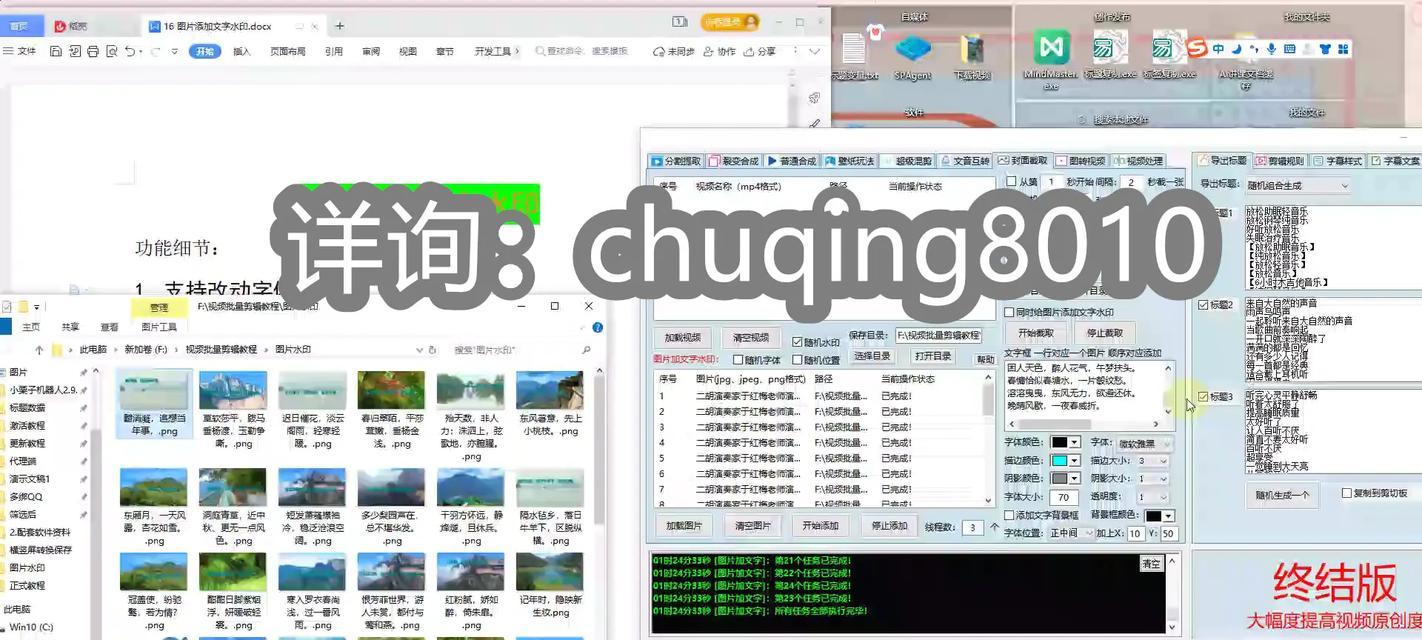1422x640 pixels.
Task: Click the 清空视频 button
Action: [x=751, y=338]
